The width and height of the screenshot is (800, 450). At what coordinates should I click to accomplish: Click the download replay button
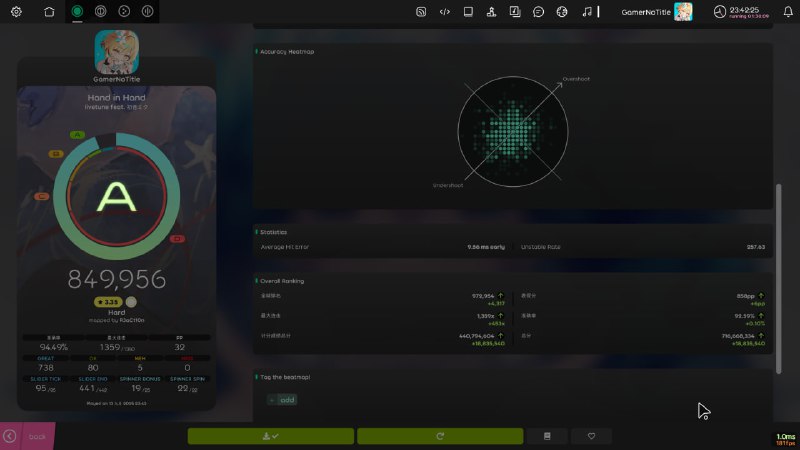pos(271,436)
